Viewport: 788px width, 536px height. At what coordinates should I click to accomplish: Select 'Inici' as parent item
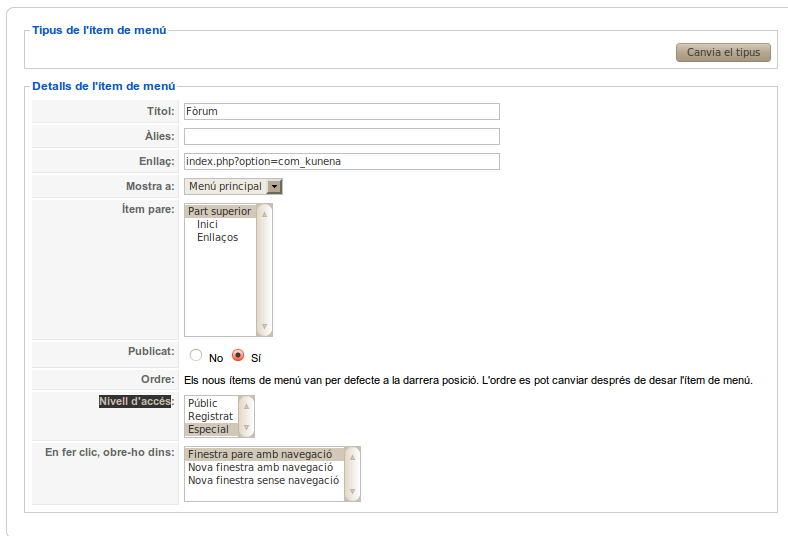207,224
